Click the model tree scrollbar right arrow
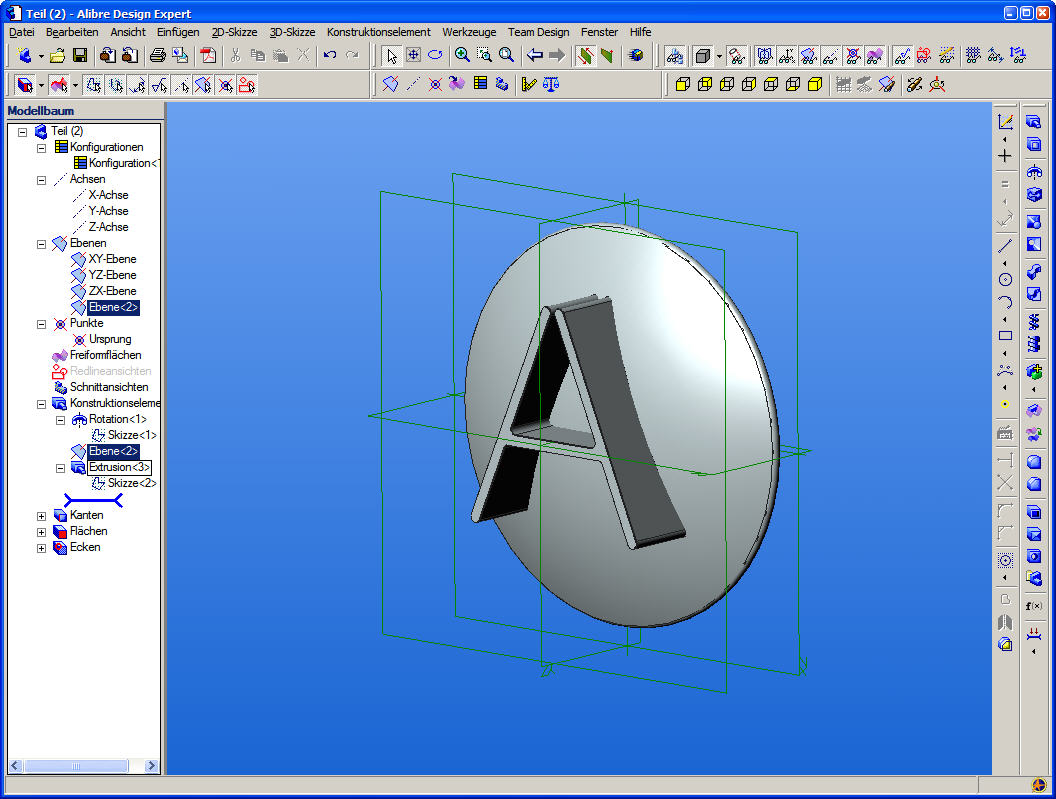 [151, 766]
